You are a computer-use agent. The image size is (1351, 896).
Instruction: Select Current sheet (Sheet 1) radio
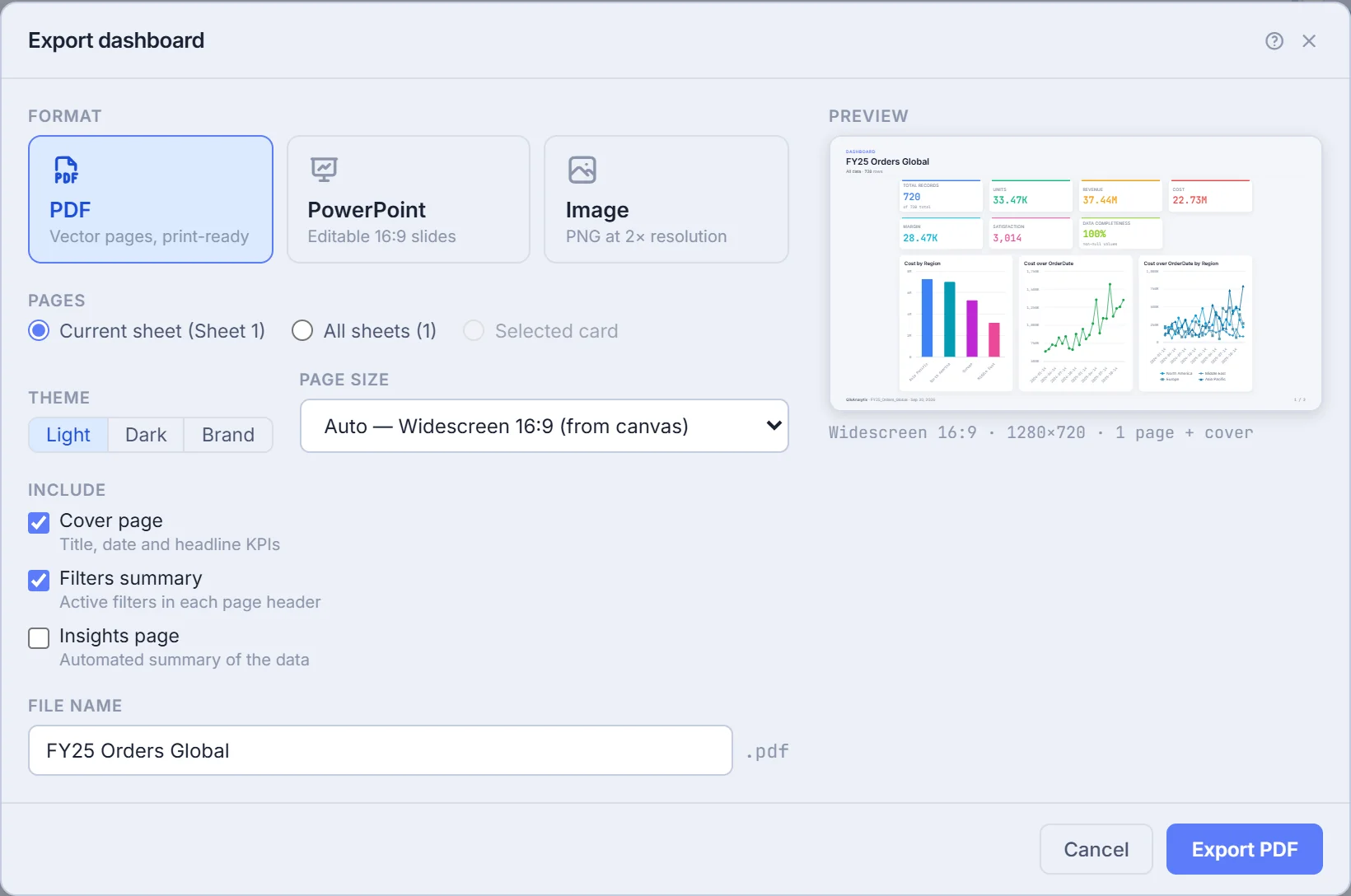[x=39, y=330]
